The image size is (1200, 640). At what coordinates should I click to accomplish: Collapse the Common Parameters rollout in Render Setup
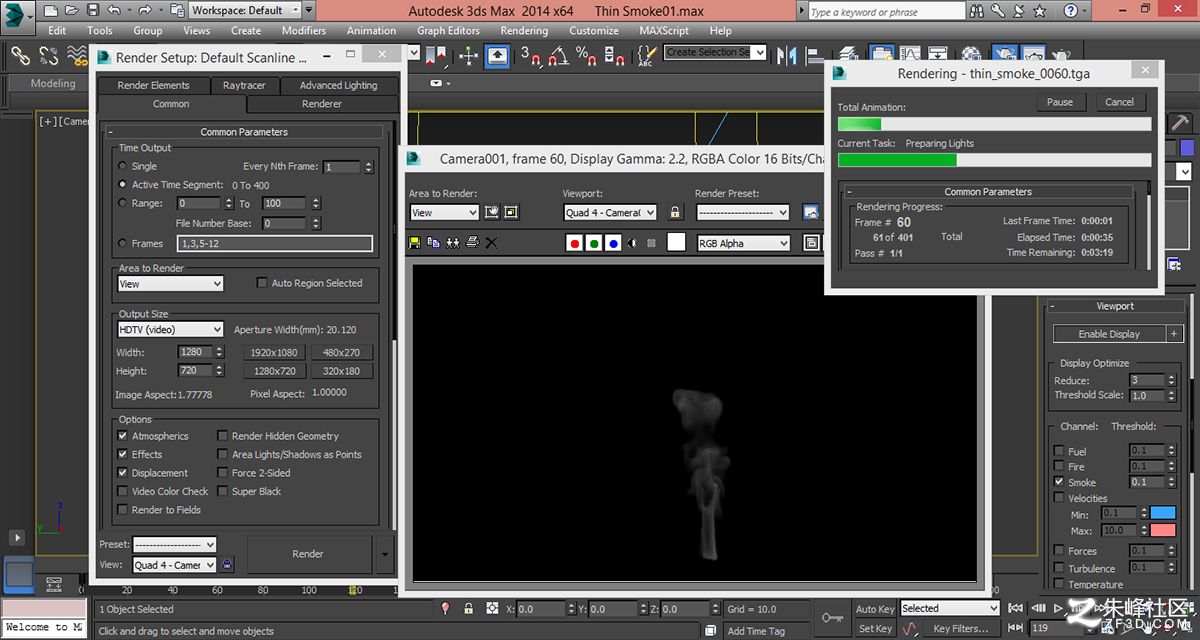(243, 132)
